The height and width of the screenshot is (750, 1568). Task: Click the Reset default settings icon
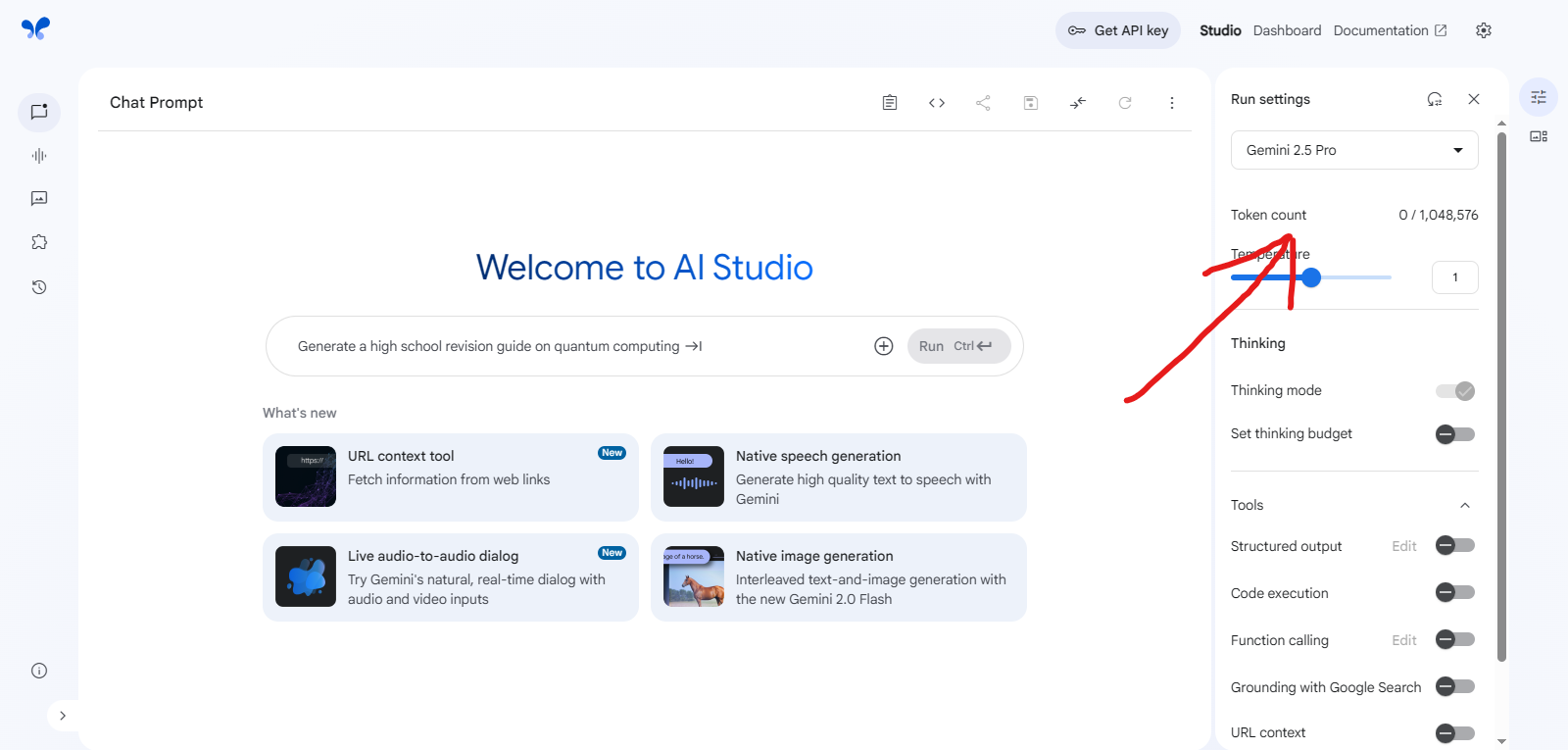(1435, 99)
